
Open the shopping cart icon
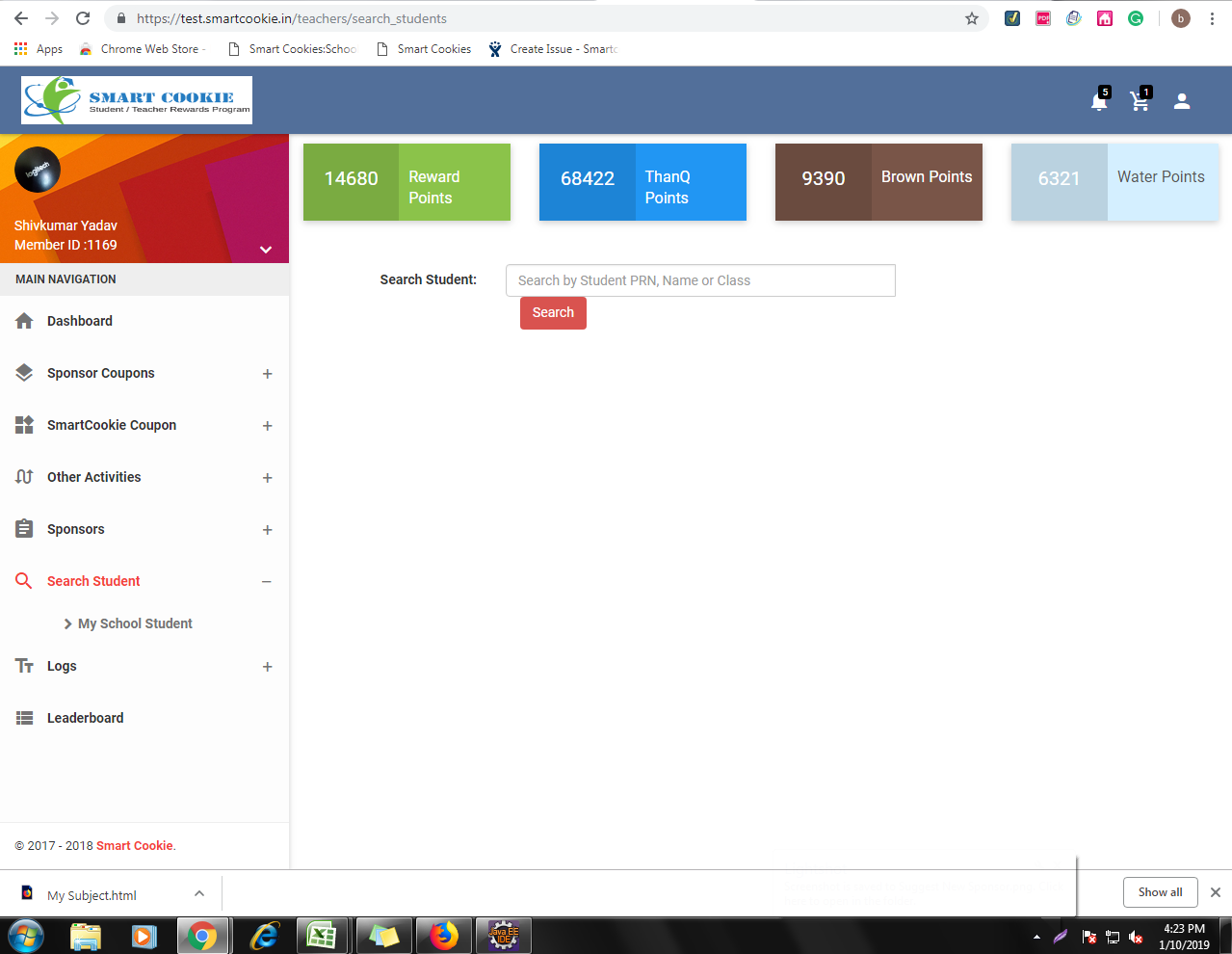[1140, 102]
